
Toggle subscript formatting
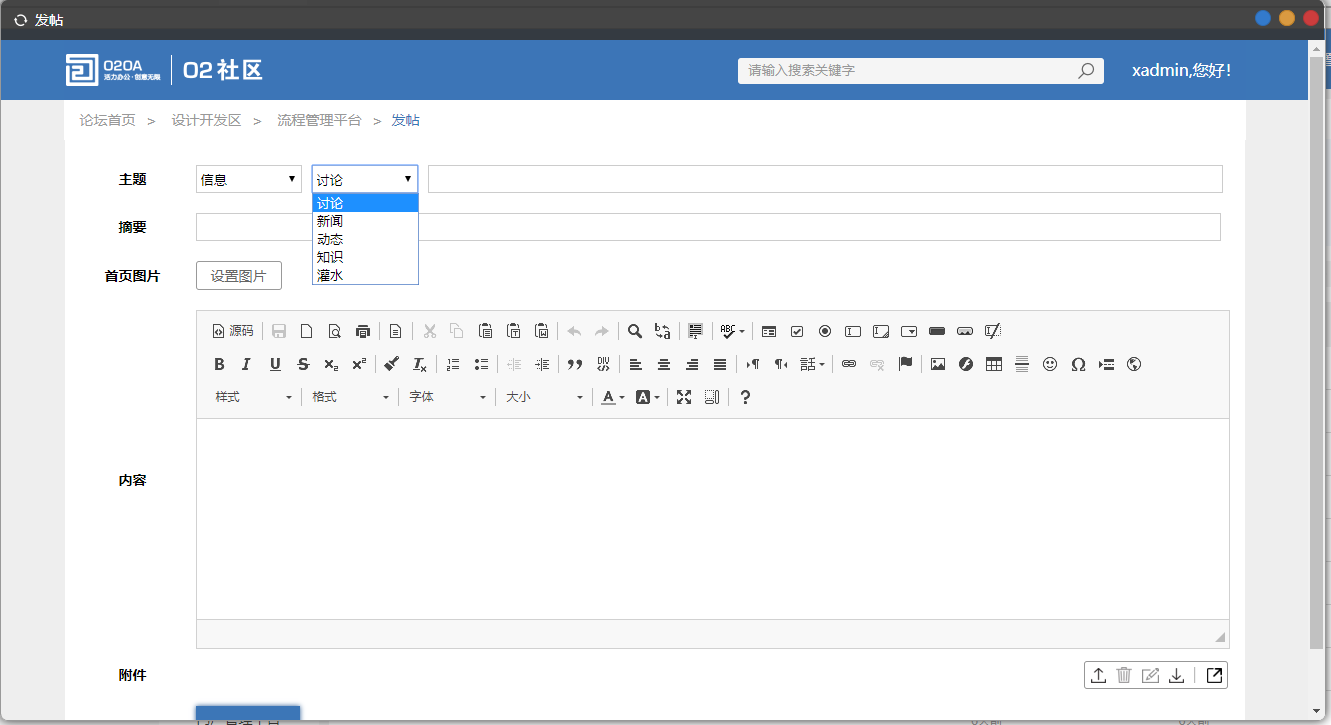click(x=331, y=364)
